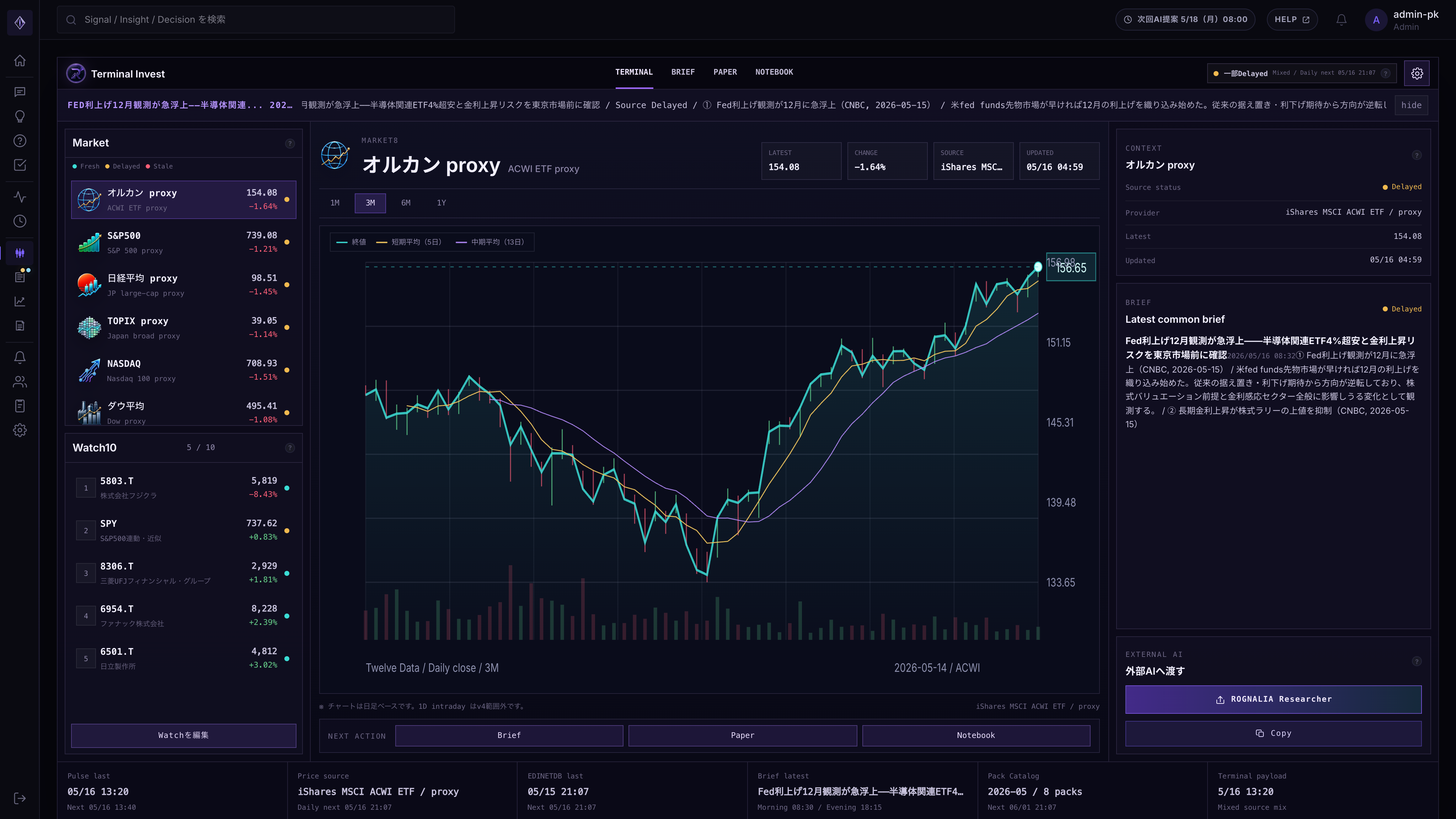Open the line chart icon in sidebar
Viewport: 1456px width, 819px height.
tap(20, 301)
